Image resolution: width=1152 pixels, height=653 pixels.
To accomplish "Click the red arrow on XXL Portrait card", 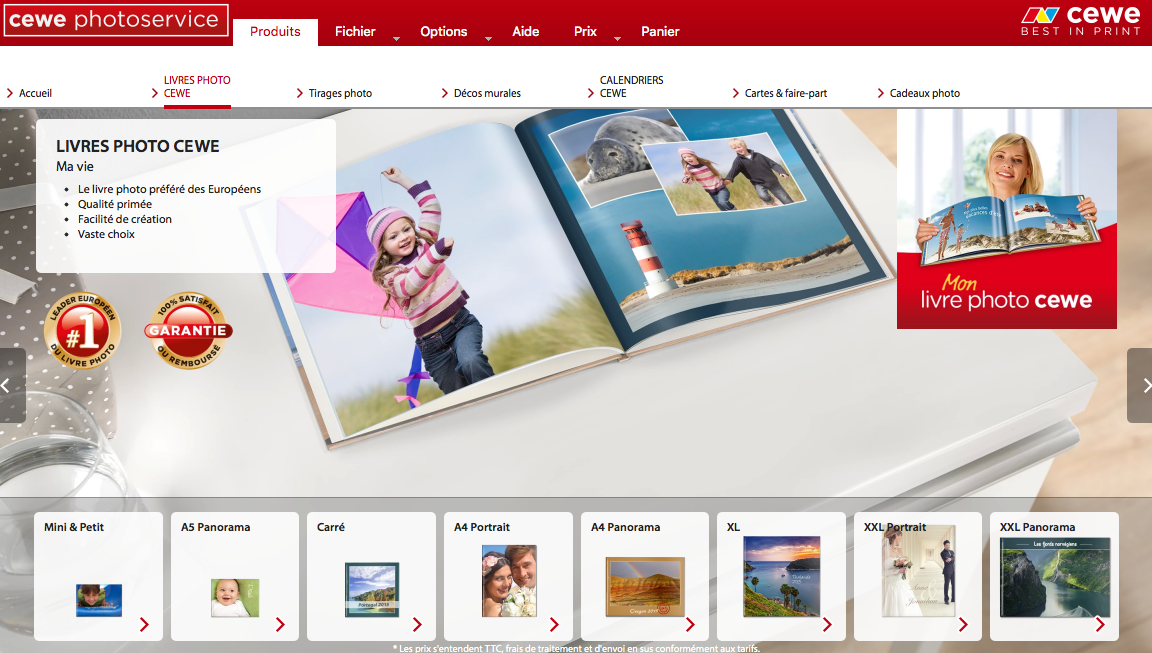I will tap(963, 624).
